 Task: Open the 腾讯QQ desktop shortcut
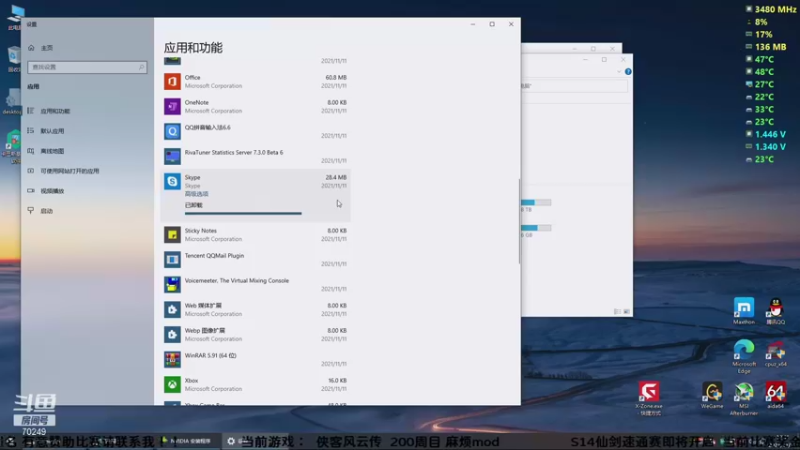pyautogui.click(x=776, y=311)
